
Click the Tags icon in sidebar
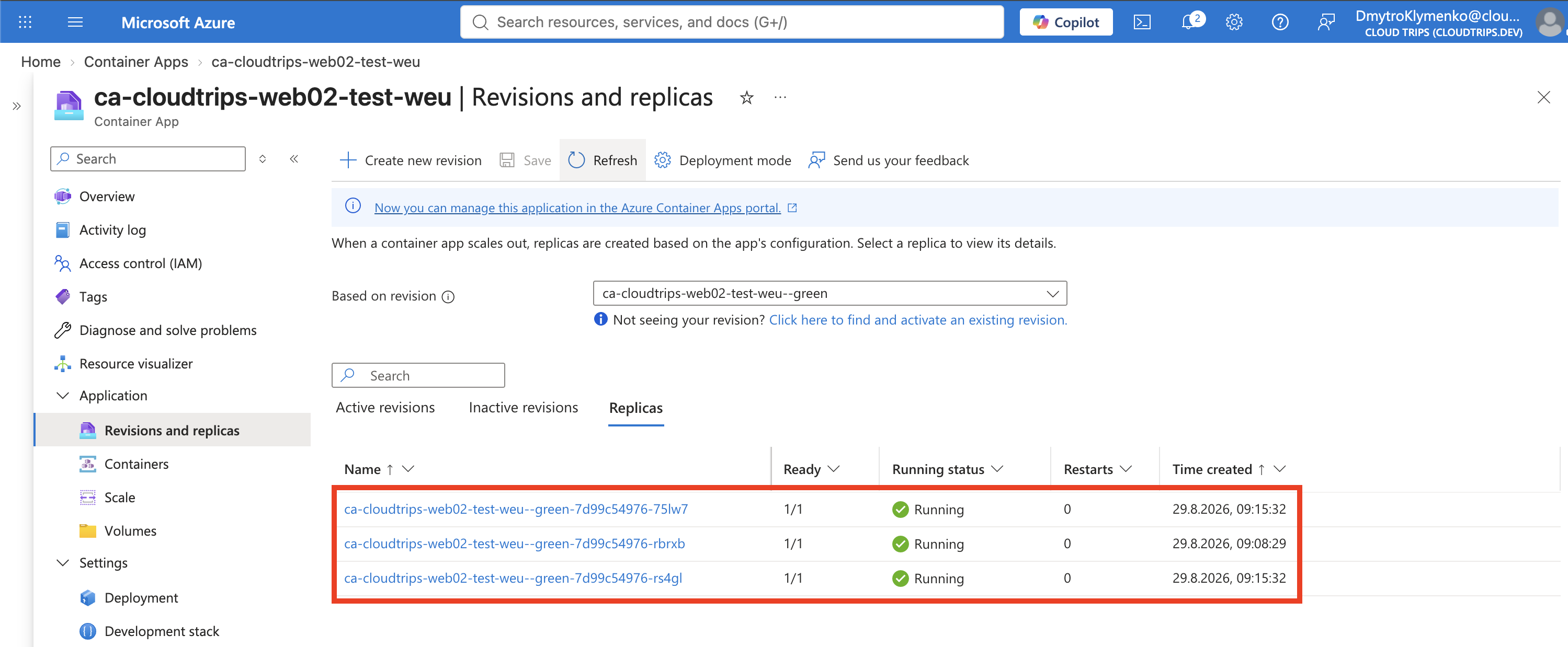pyautogui.click(x=63, y=297)
